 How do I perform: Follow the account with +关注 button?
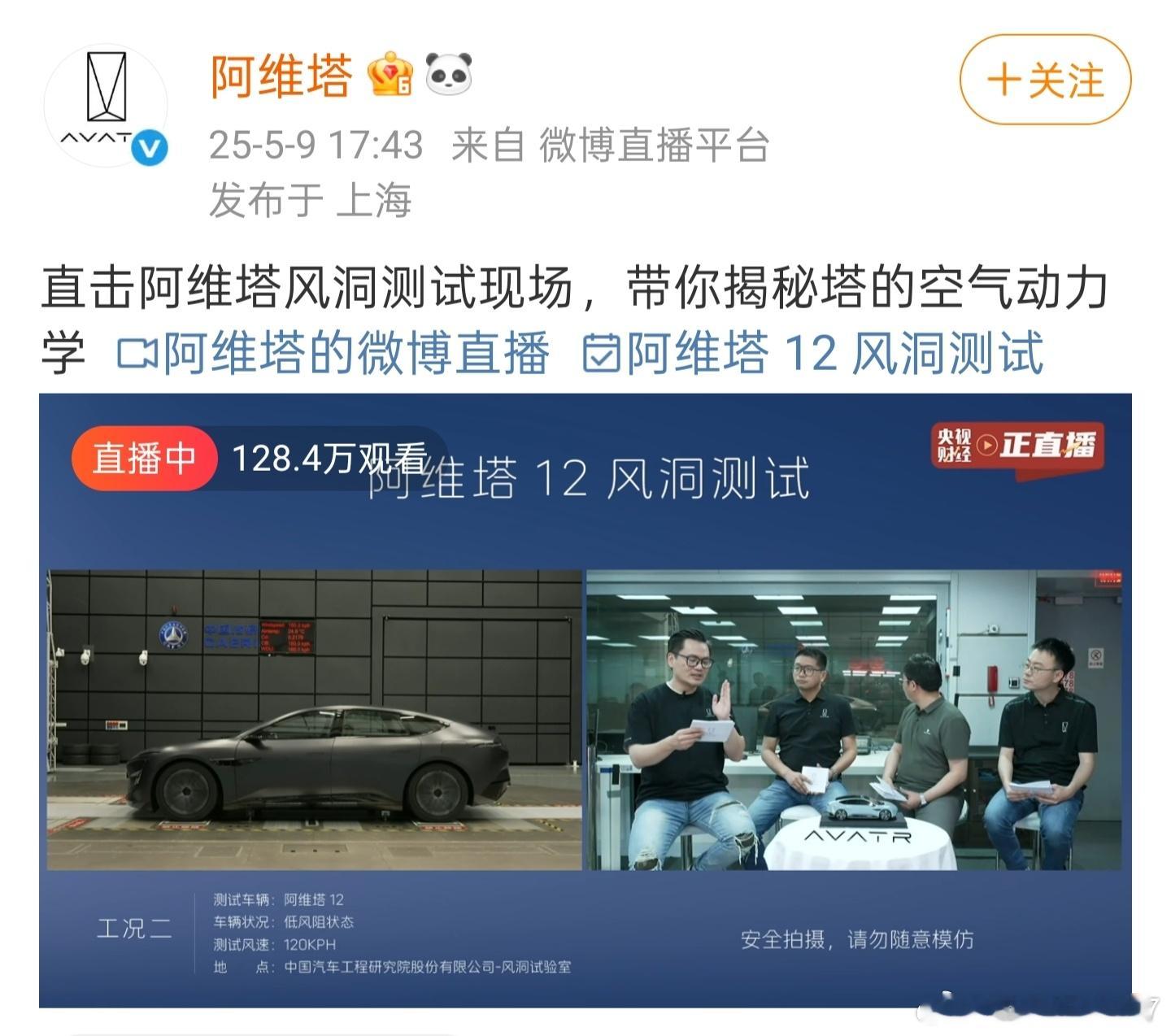pyautogui.click(x=1046, y=80)
